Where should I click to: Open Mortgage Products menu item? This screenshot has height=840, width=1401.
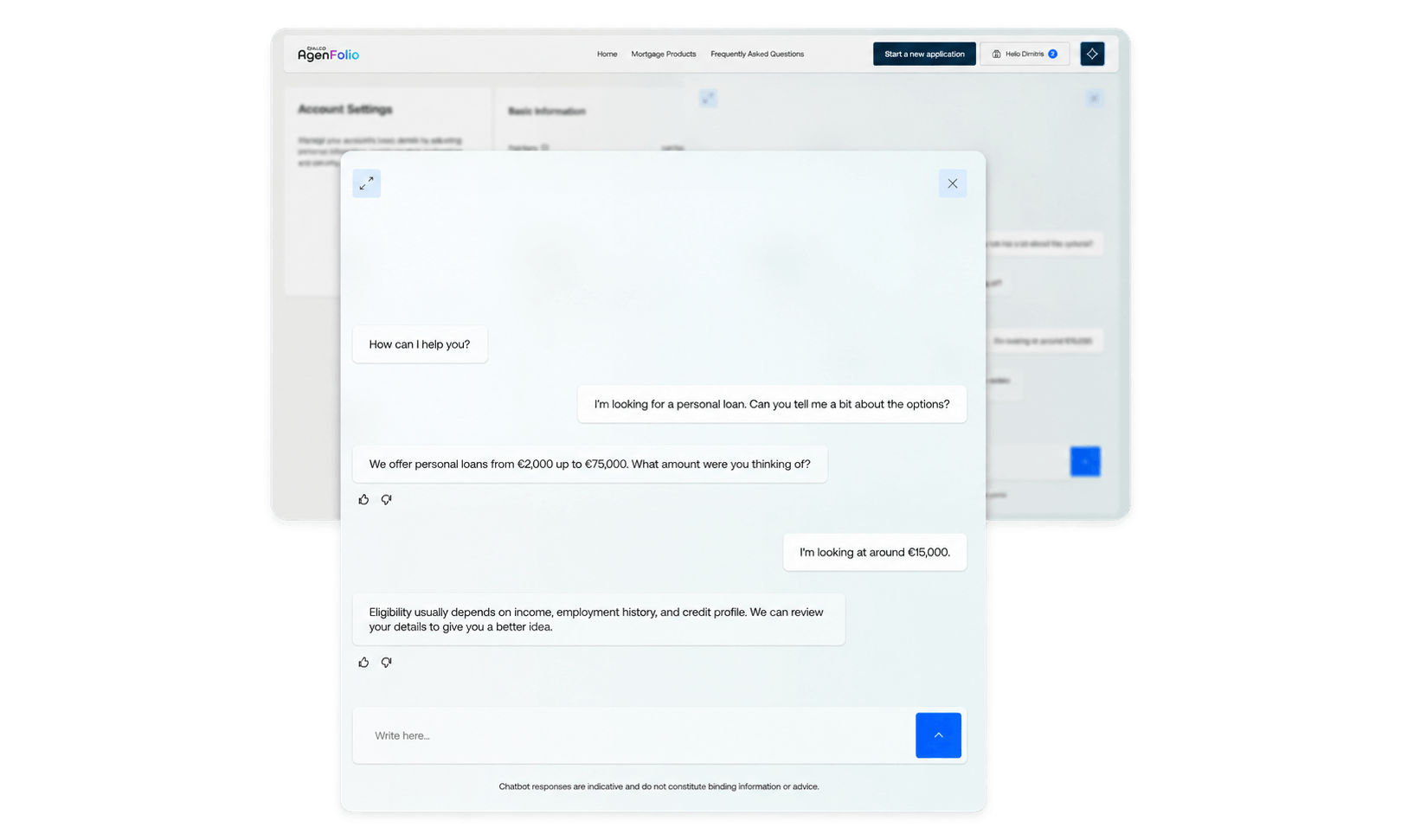(664, 54)
